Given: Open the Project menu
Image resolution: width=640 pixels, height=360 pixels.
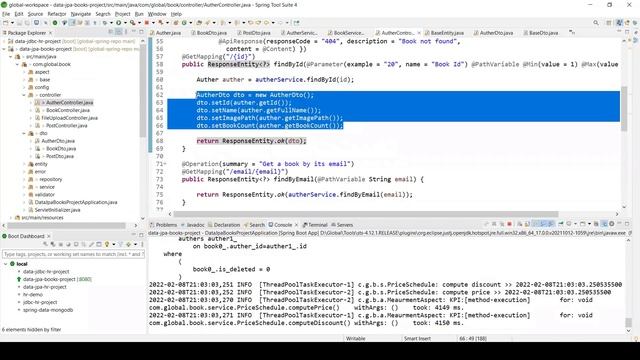Looking at the screenshot, I should point(122,14).
